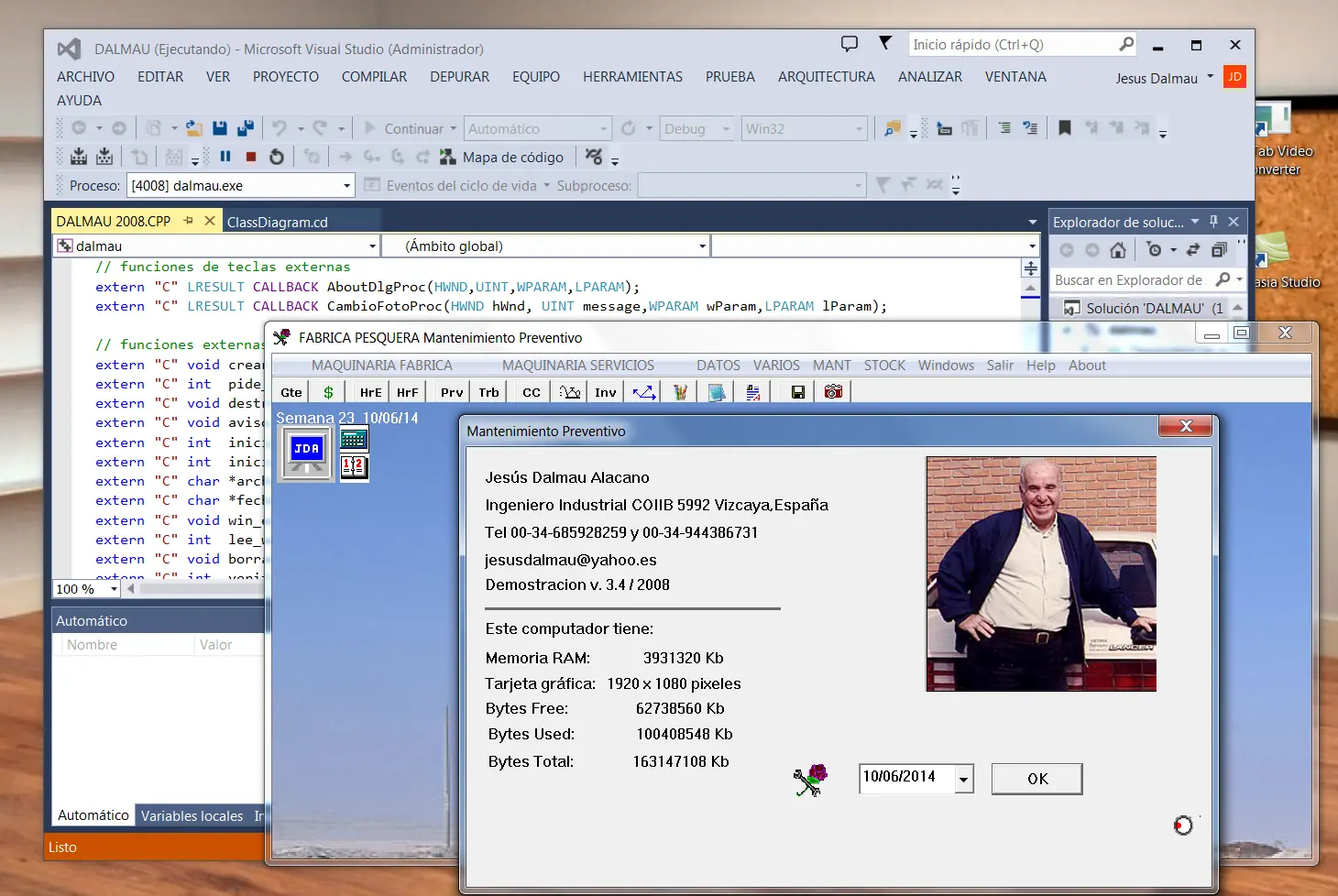Screen dimensions: 1338x896
Task: Expand the Continuar button dropdown arrow
Action: coord(453,129)
